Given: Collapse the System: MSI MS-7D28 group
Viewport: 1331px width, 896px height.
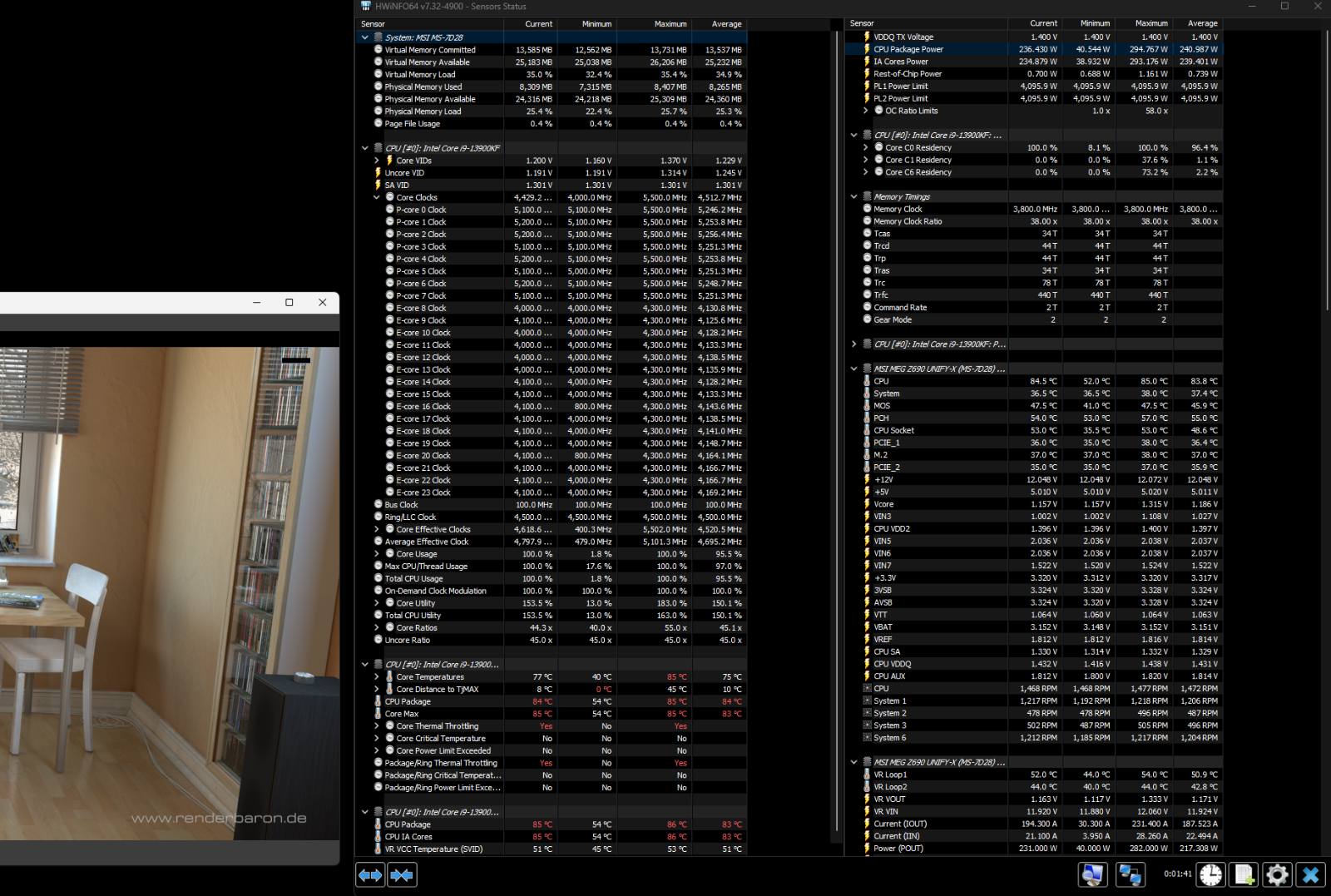Looking at the screenshot, I should (x=365, y=37).
